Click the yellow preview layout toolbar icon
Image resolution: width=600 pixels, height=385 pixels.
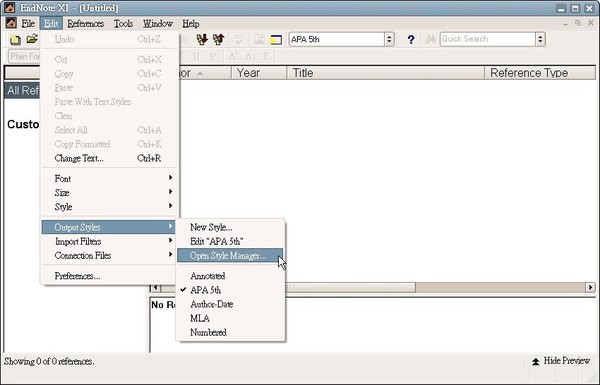[276, 39]
